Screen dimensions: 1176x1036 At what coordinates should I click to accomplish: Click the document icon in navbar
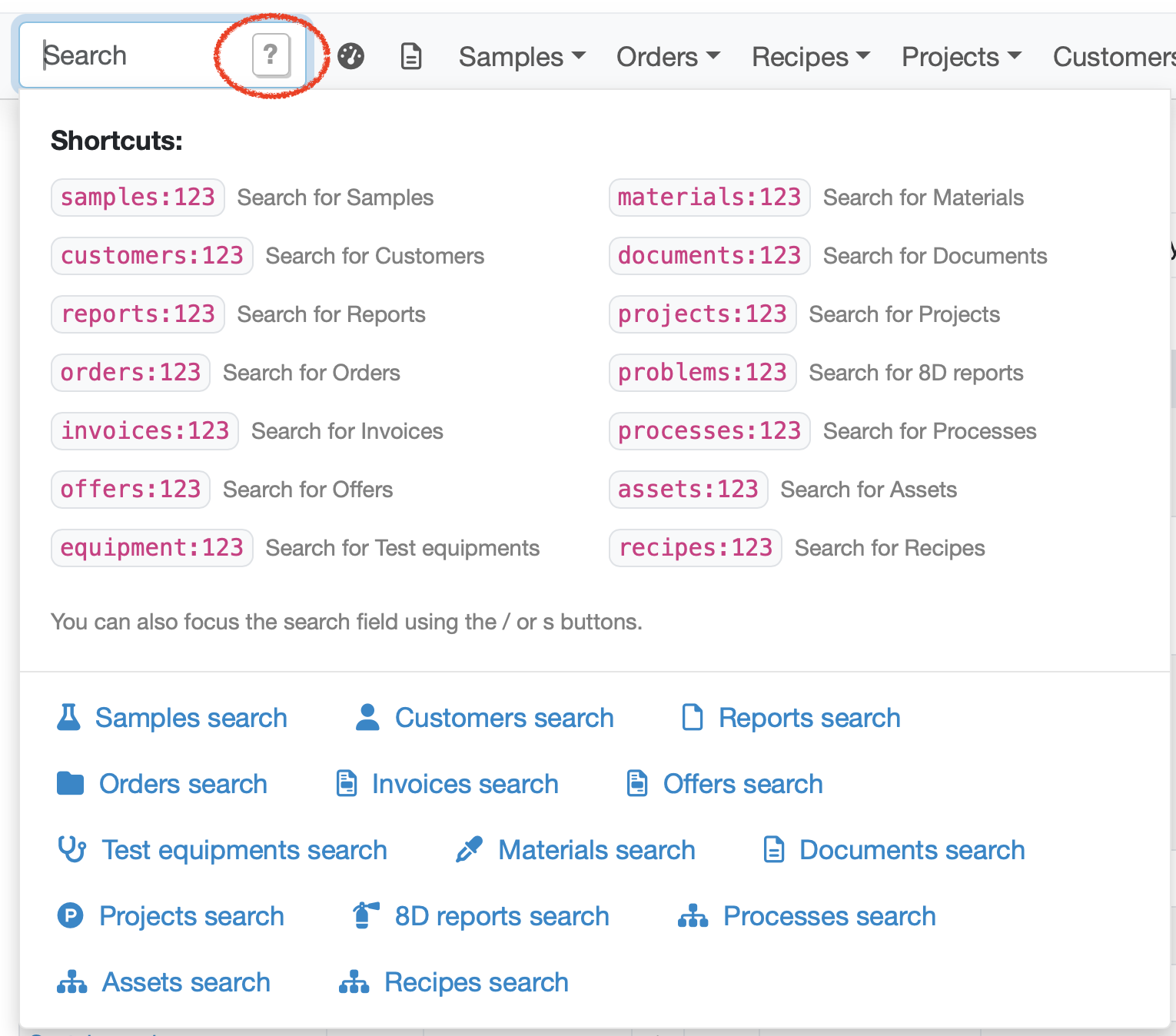[x=411, y=56]
